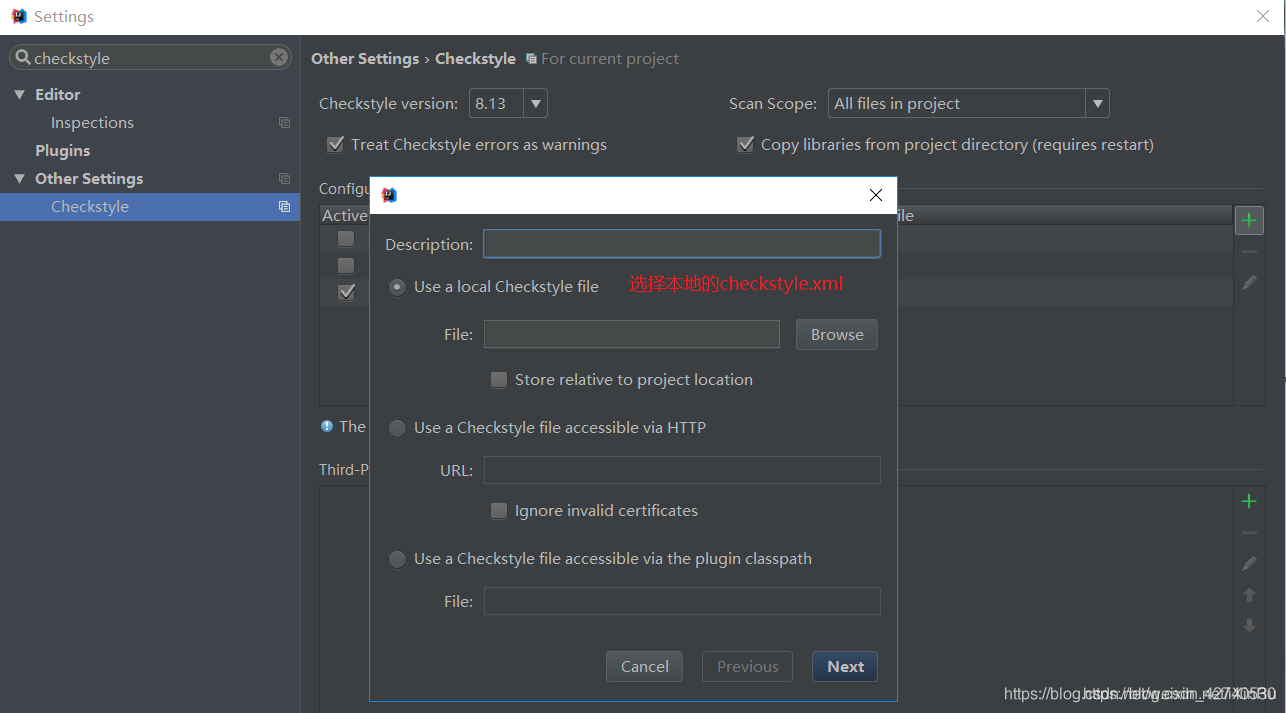This screenshot has width=1286, height=713.
Task: Click the checkstyle search box
Action: point(150,58)
